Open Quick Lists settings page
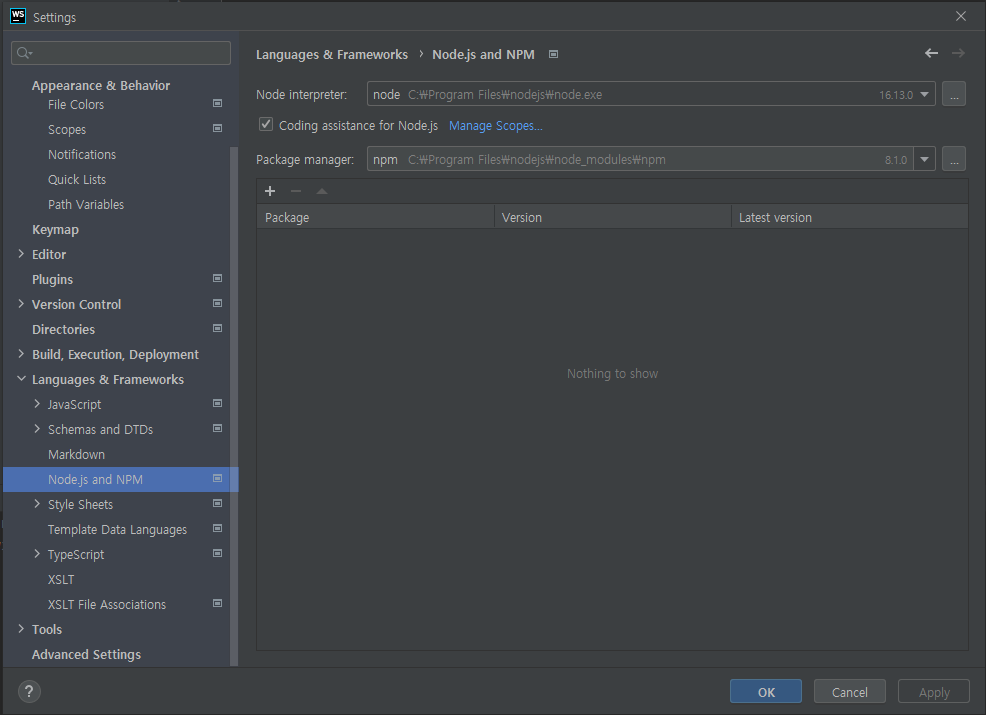The width and height of the screenshot is (986, 715). [77, 180]
